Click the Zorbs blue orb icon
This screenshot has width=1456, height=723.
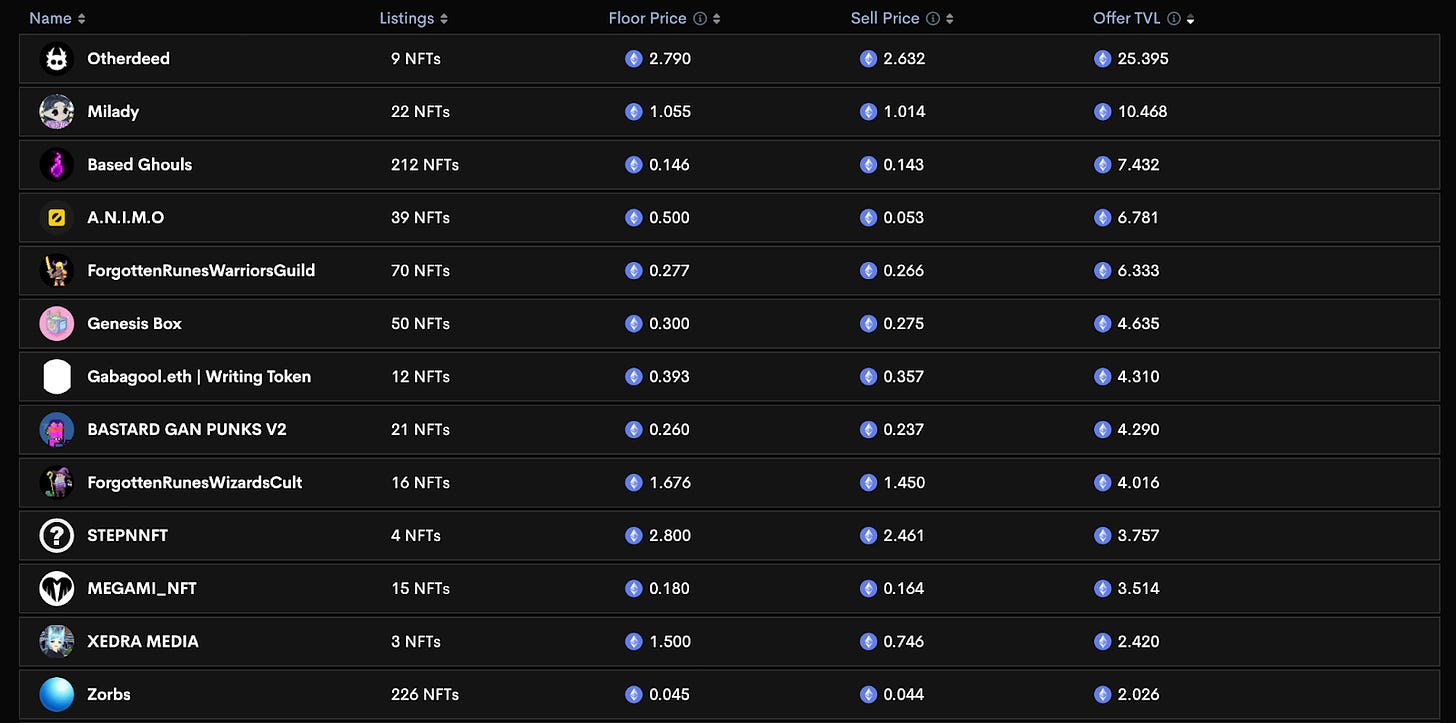pyautogui.click(x=56, y=695)
